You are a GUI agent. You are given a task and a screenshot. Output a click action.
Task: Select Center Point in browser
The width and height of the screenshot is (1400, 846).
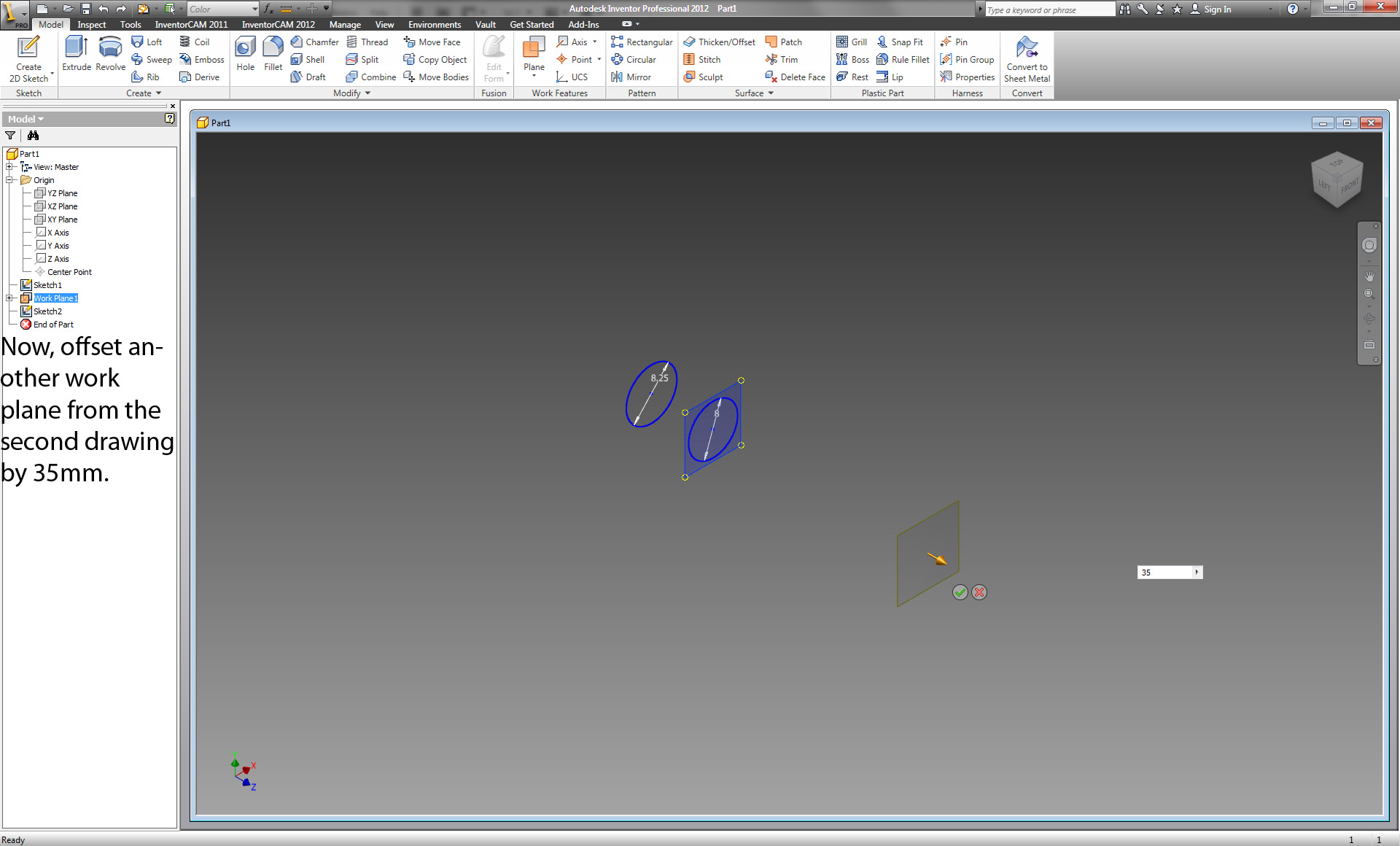[x=63, y=272]
